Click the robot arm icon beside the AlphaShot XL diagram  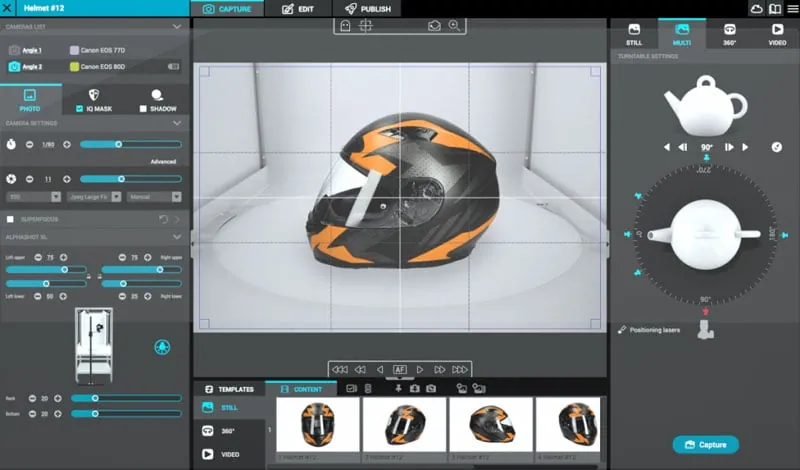point(162,347)
